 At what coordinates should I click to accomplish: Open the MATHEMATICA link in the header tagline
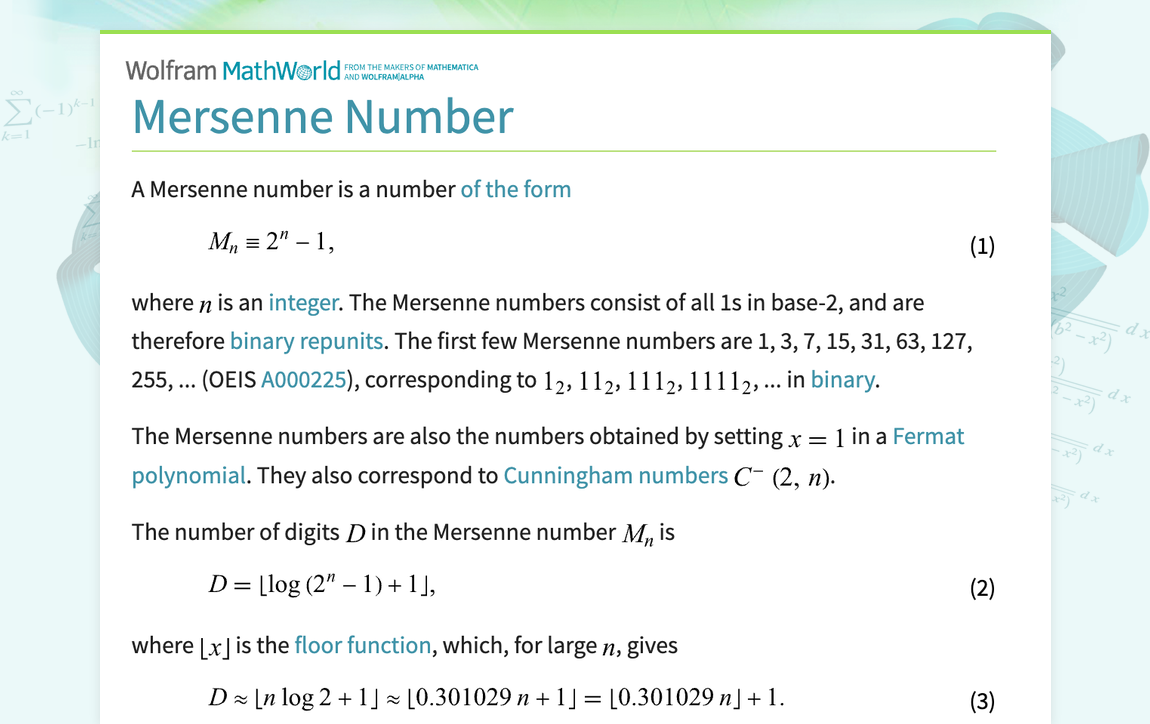pyautogui.click(x=452, y=66)
